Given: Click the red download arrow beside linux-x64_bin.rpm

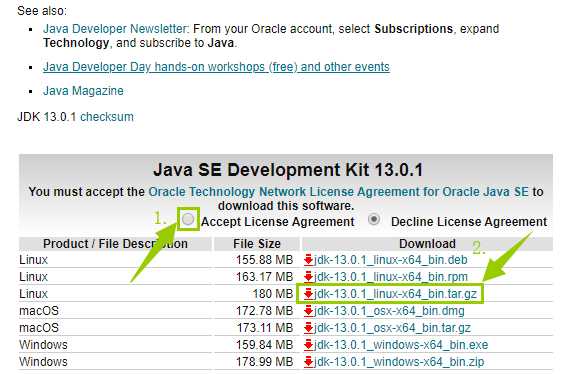Looking at the screenshot, I should (308, 276).
